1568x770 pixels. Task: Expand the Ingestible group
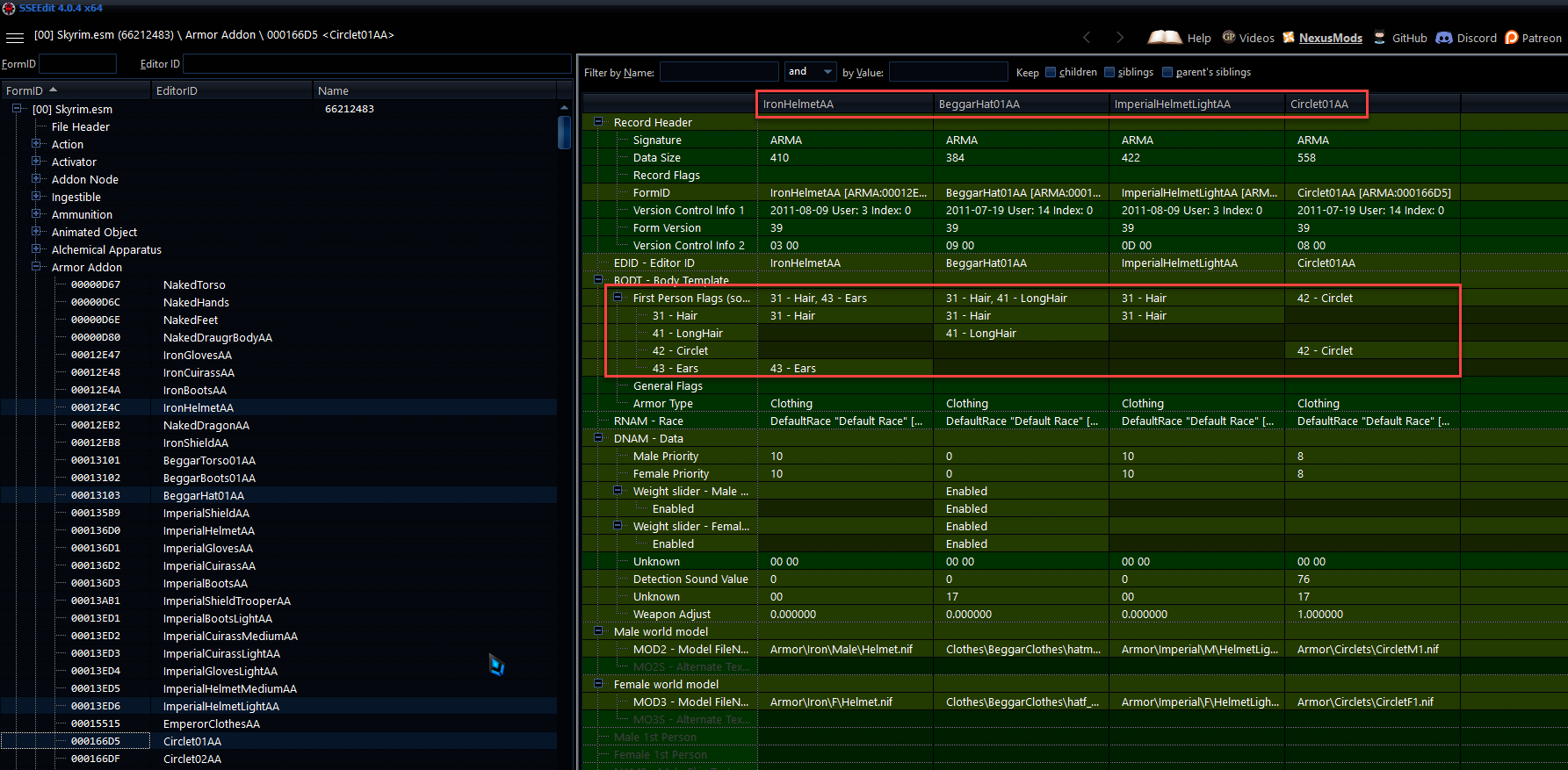36,197
